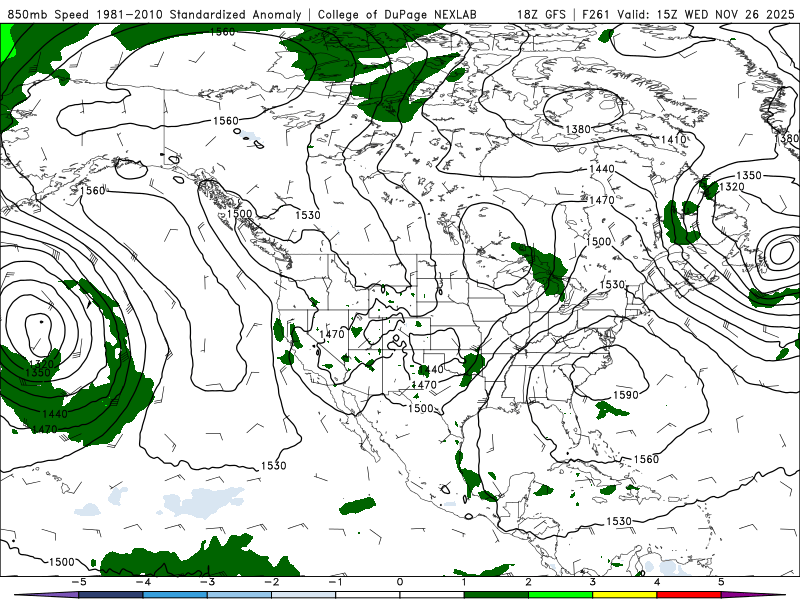Click the 1590 contour label
Image resolution: width=800 pixels, height=600 pixels.
pos(626,395)
